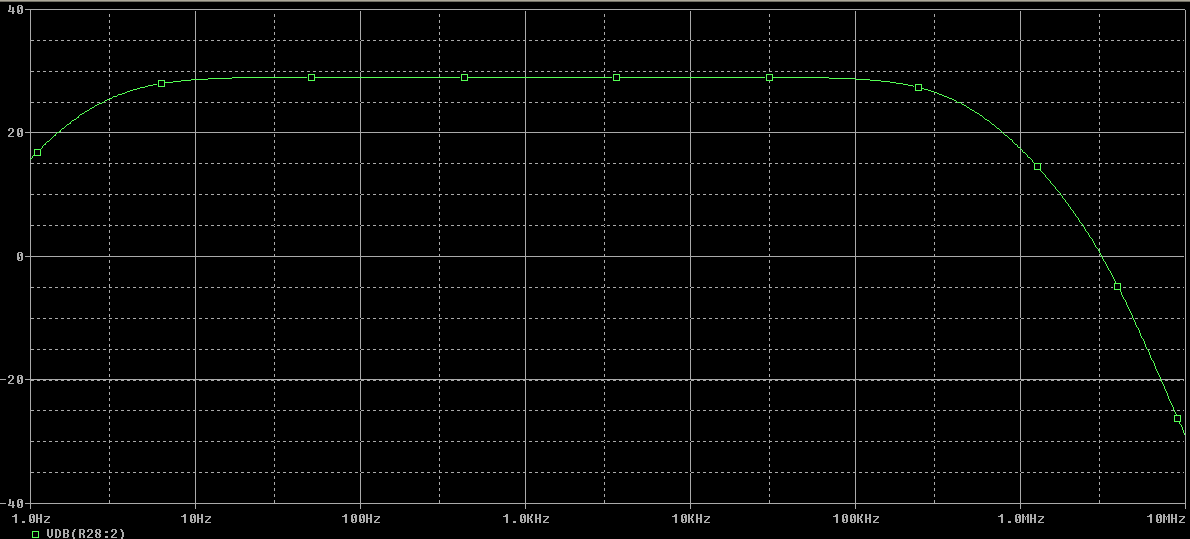Screen dimensions: 1190x539
Task: Click trace marker square nearest 1.0Hz start
Action: click(x=37, y=153)
